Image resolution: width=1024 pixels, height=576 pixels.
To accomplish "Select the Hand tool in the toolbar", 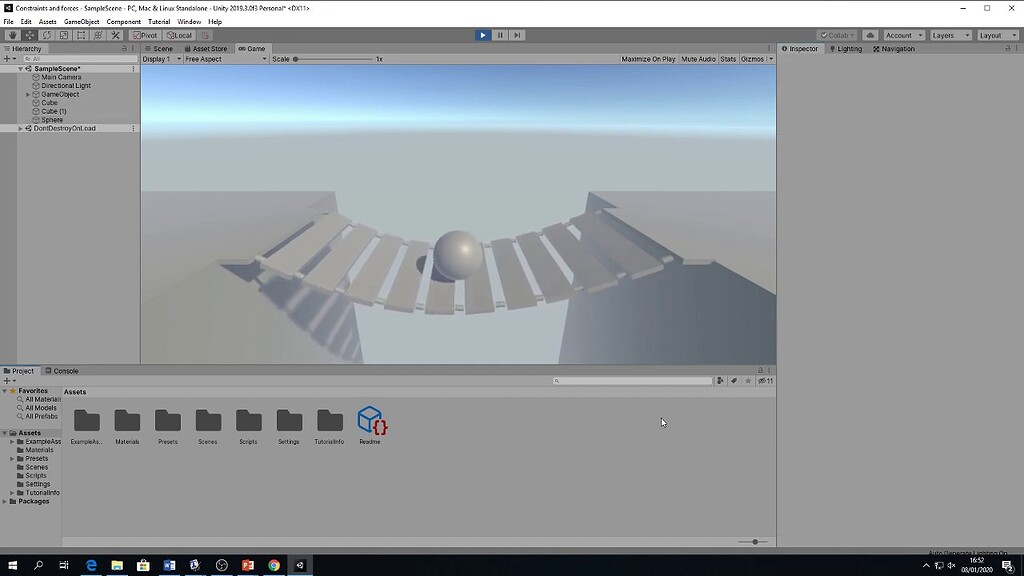I will tap(13, 35).
